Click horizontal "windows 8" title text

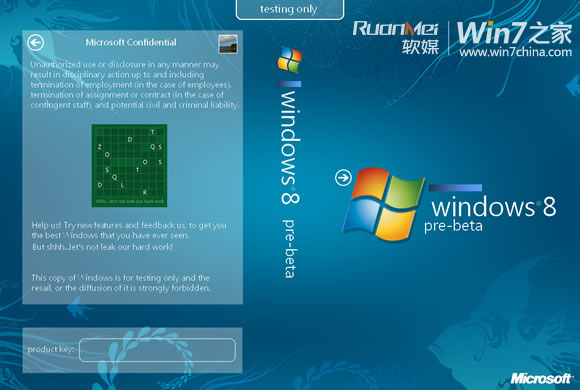tap(494, 207)
